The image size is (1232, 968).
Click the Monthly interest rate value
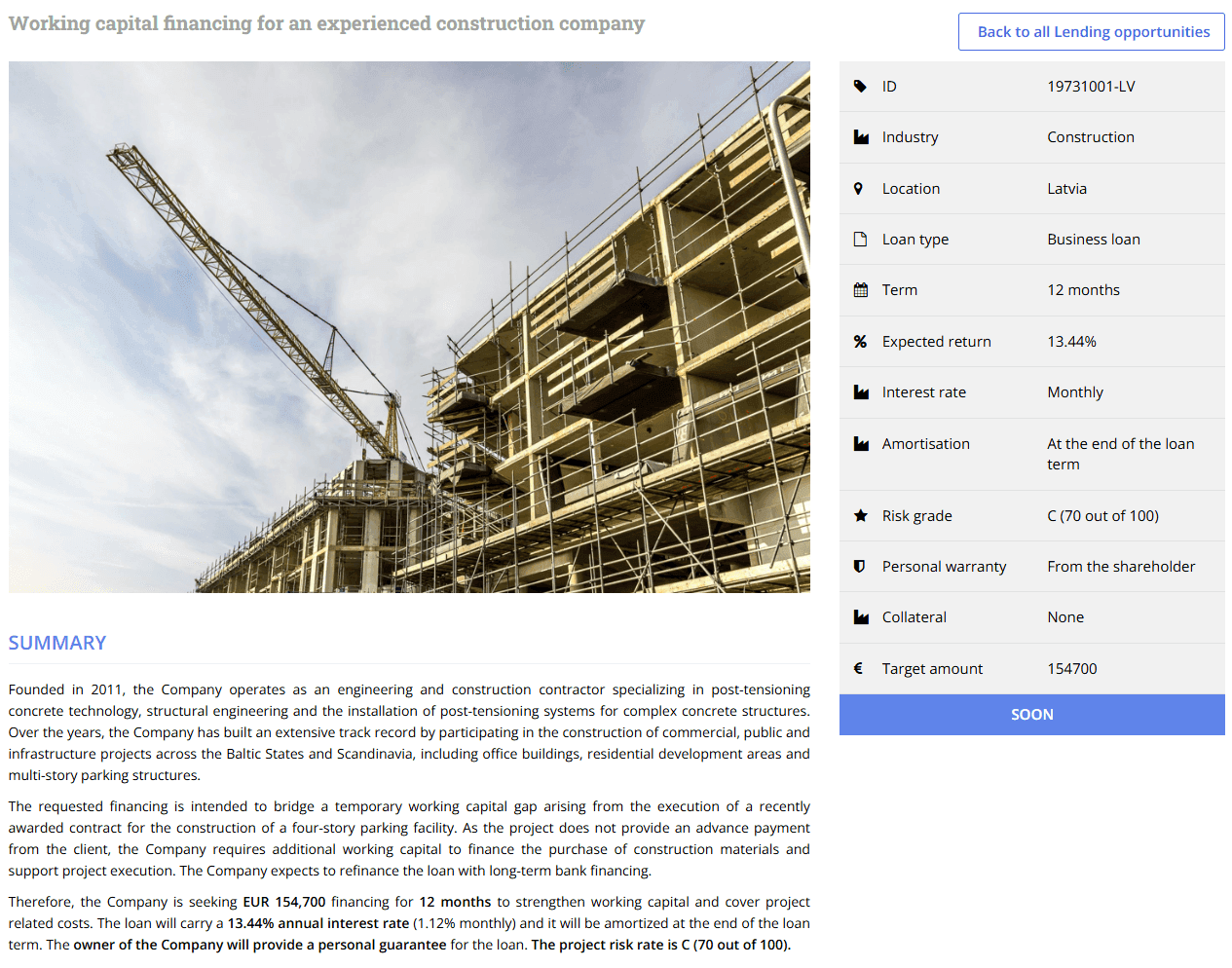coord(1075,392)
